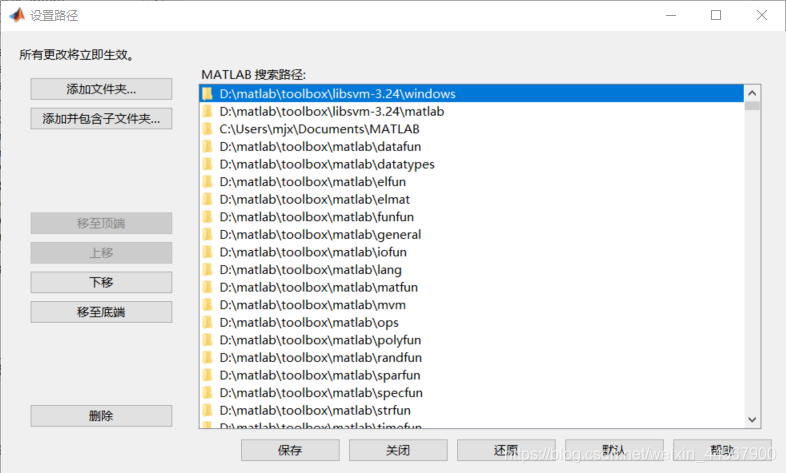Screen dimensions: 786x473
Task: Click folder icon of libsvm-3.24\matlab row
Action: [208, 111]
